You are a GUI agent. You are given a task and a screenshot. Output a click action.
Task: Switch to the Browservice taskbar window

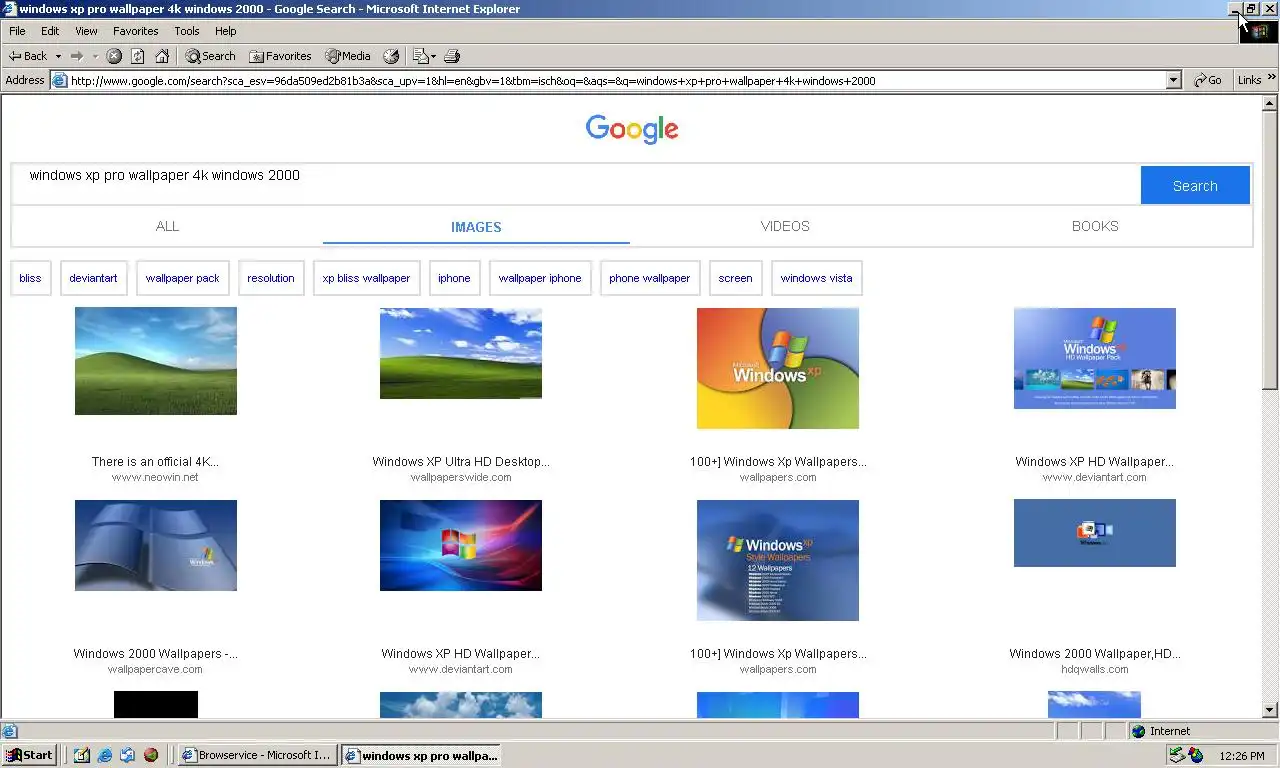pyautogui.click(x=257, y=755)
